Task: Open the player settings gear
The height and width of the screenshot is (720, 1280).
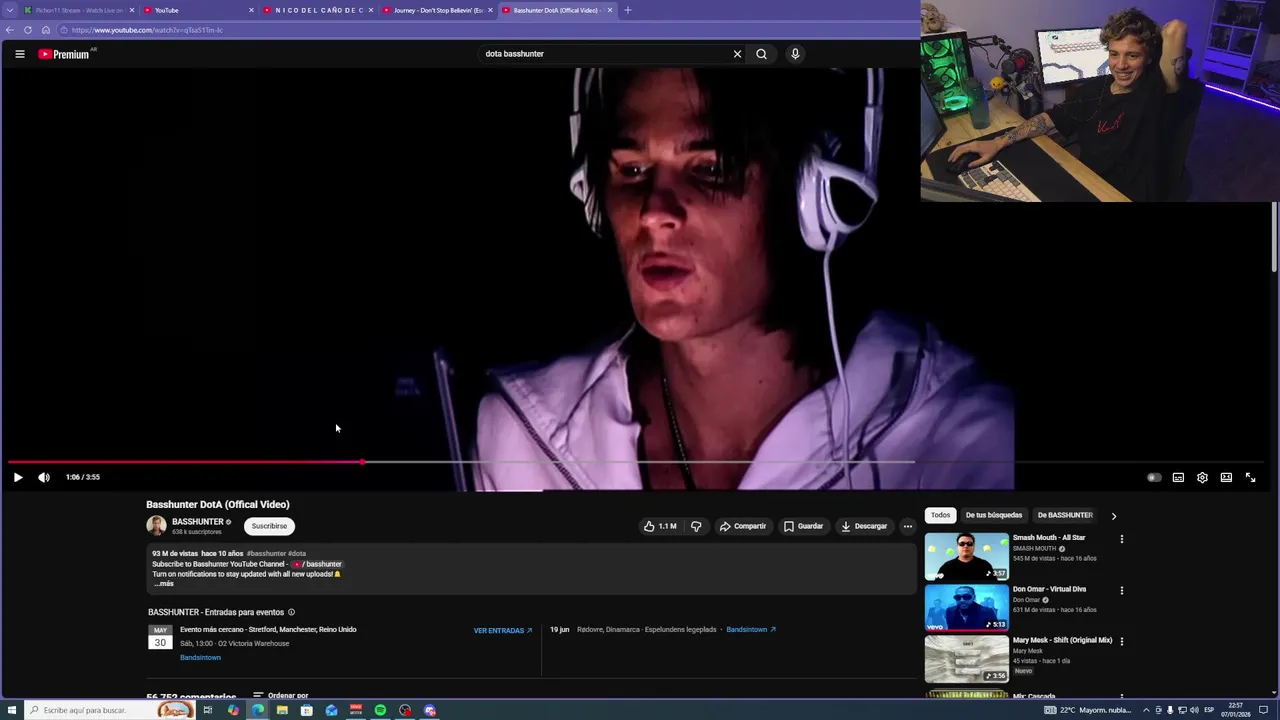Action: 1202,477
